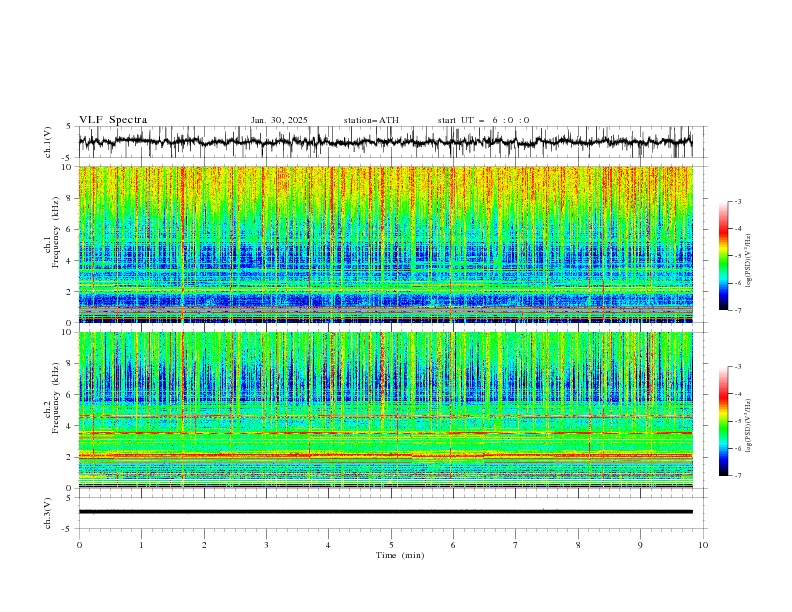Click the time axis tick label "6"

click(x=453, y=545)
